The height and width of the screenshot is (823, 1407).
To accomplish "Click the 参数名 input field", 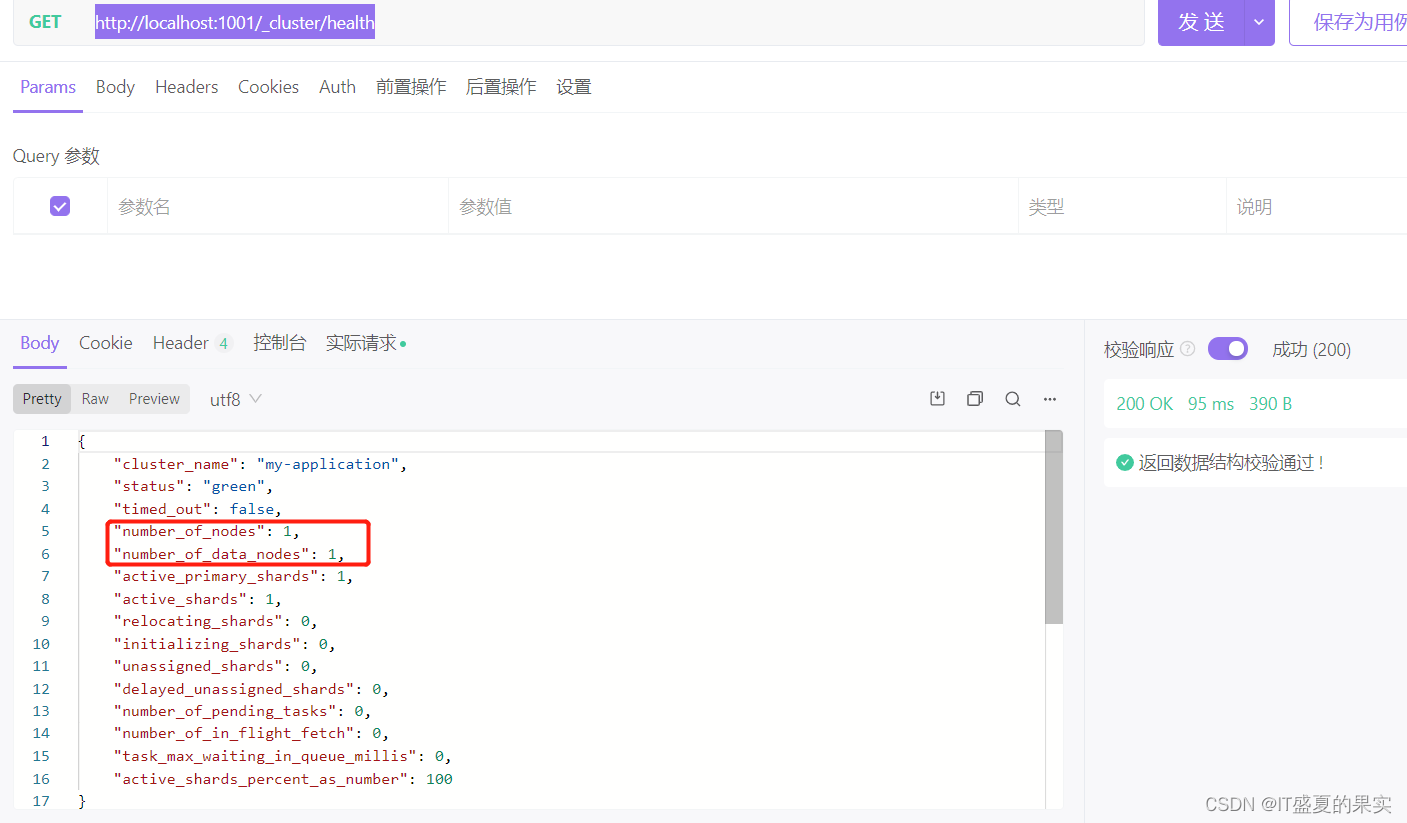I will [x=278, y=206].
